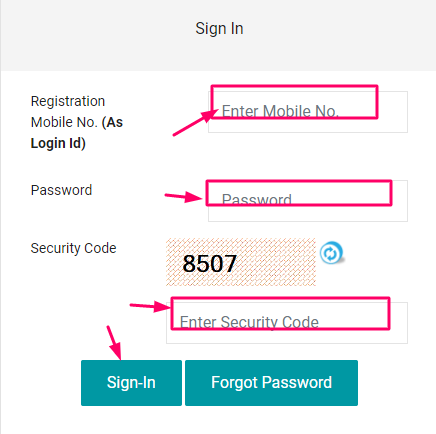Click pink arrow above Sign-In button
Screen dimensions: 436x434
click(114, 343)
